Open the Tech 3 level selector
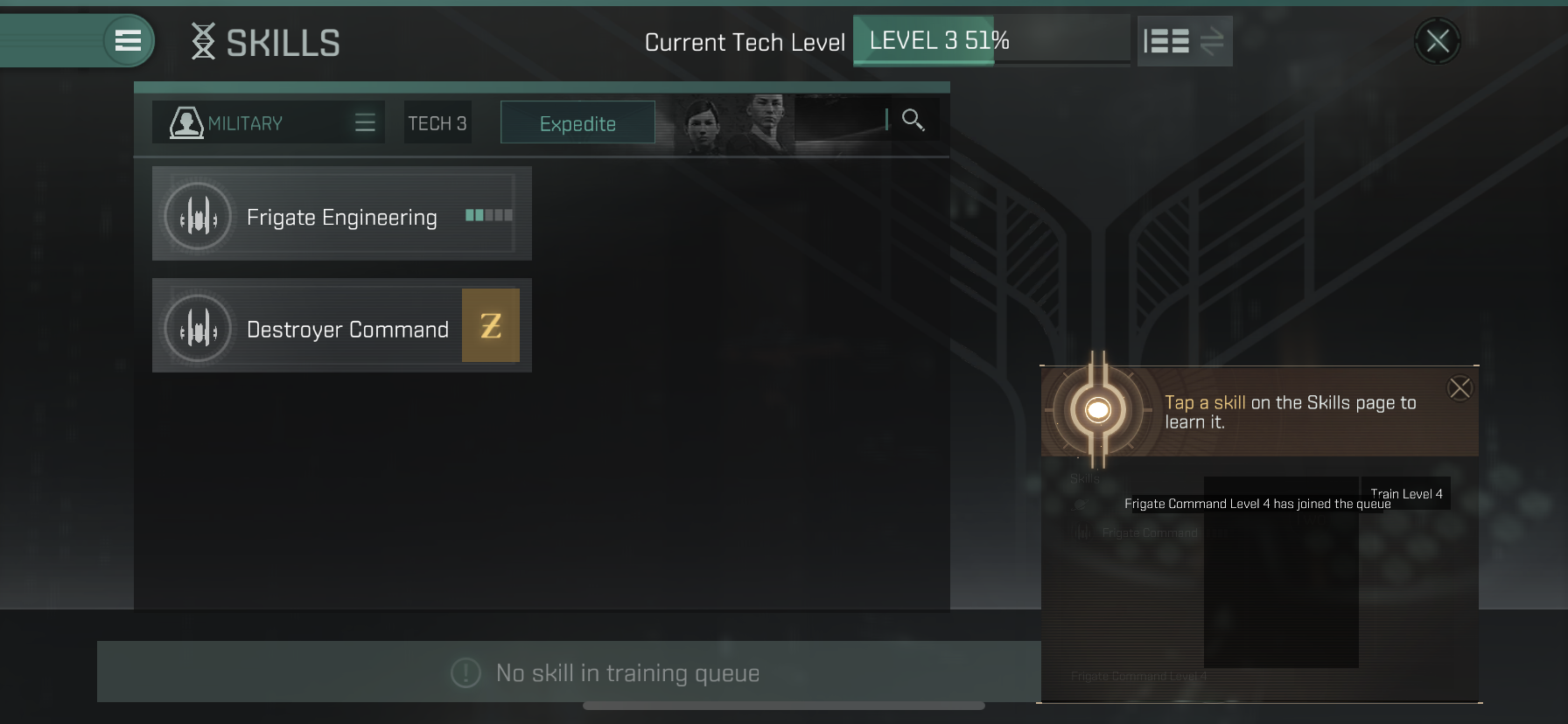 (x=437, y=123)
